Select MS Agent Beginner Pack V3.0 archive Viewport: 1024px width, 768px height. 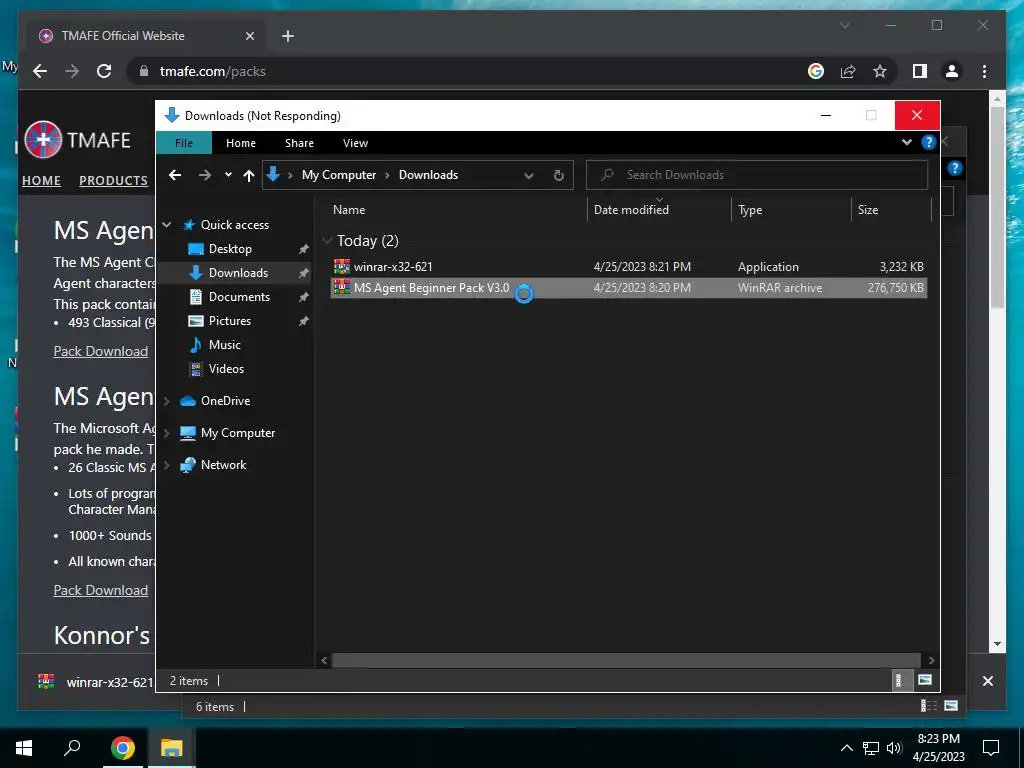click(x=628, y=288)
